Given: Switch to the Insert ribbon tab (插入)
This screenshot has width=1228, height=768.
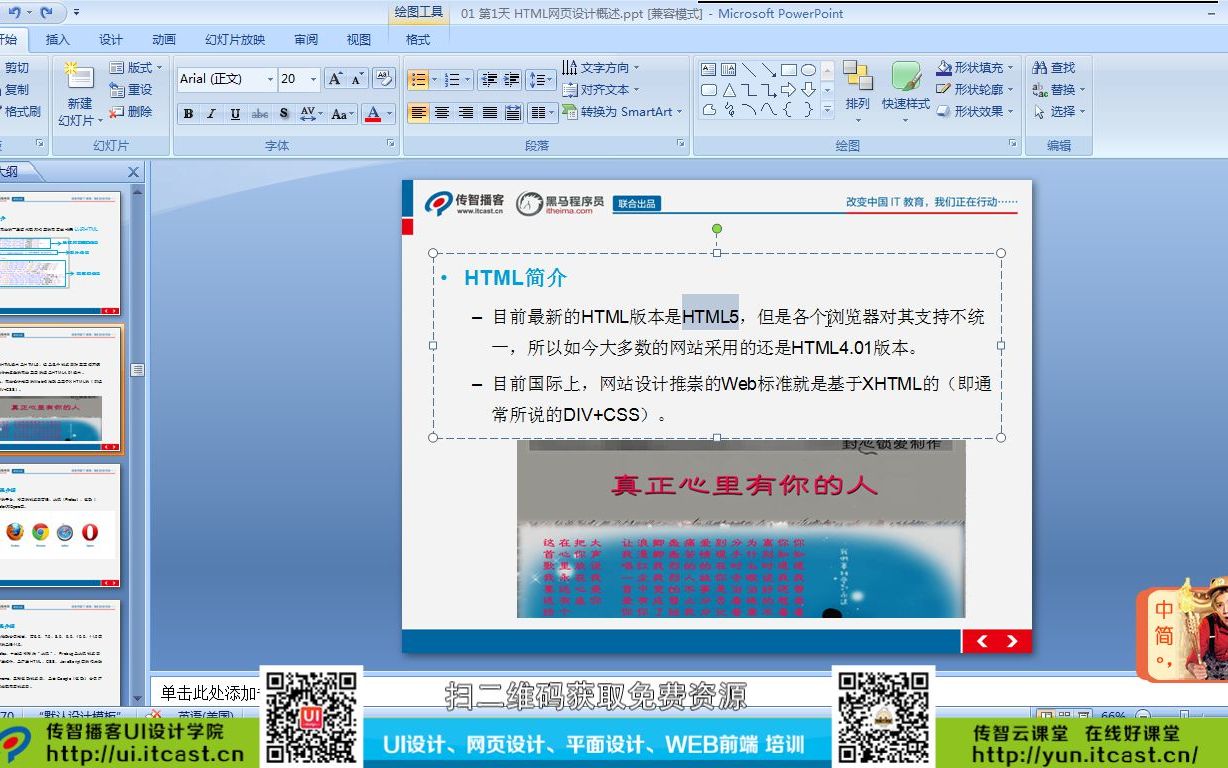Looking at the screenshot, I should tap(56, 39).
